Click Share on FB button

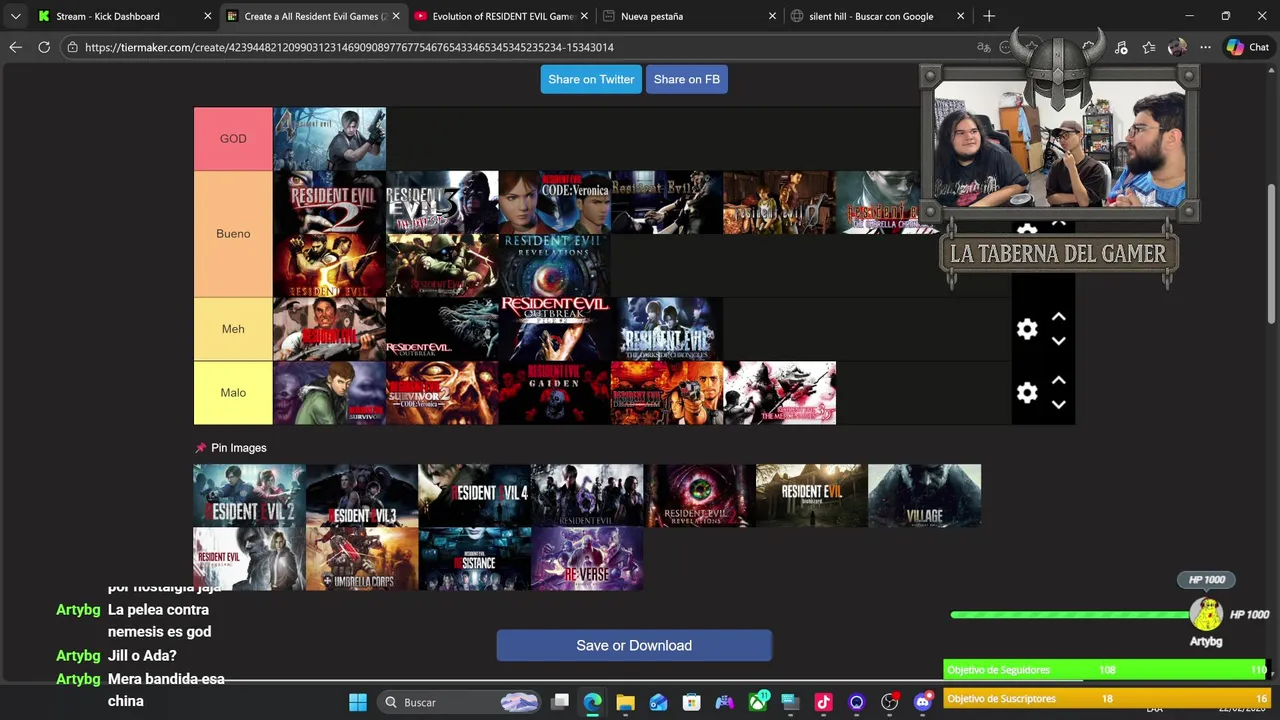point(686,79)
